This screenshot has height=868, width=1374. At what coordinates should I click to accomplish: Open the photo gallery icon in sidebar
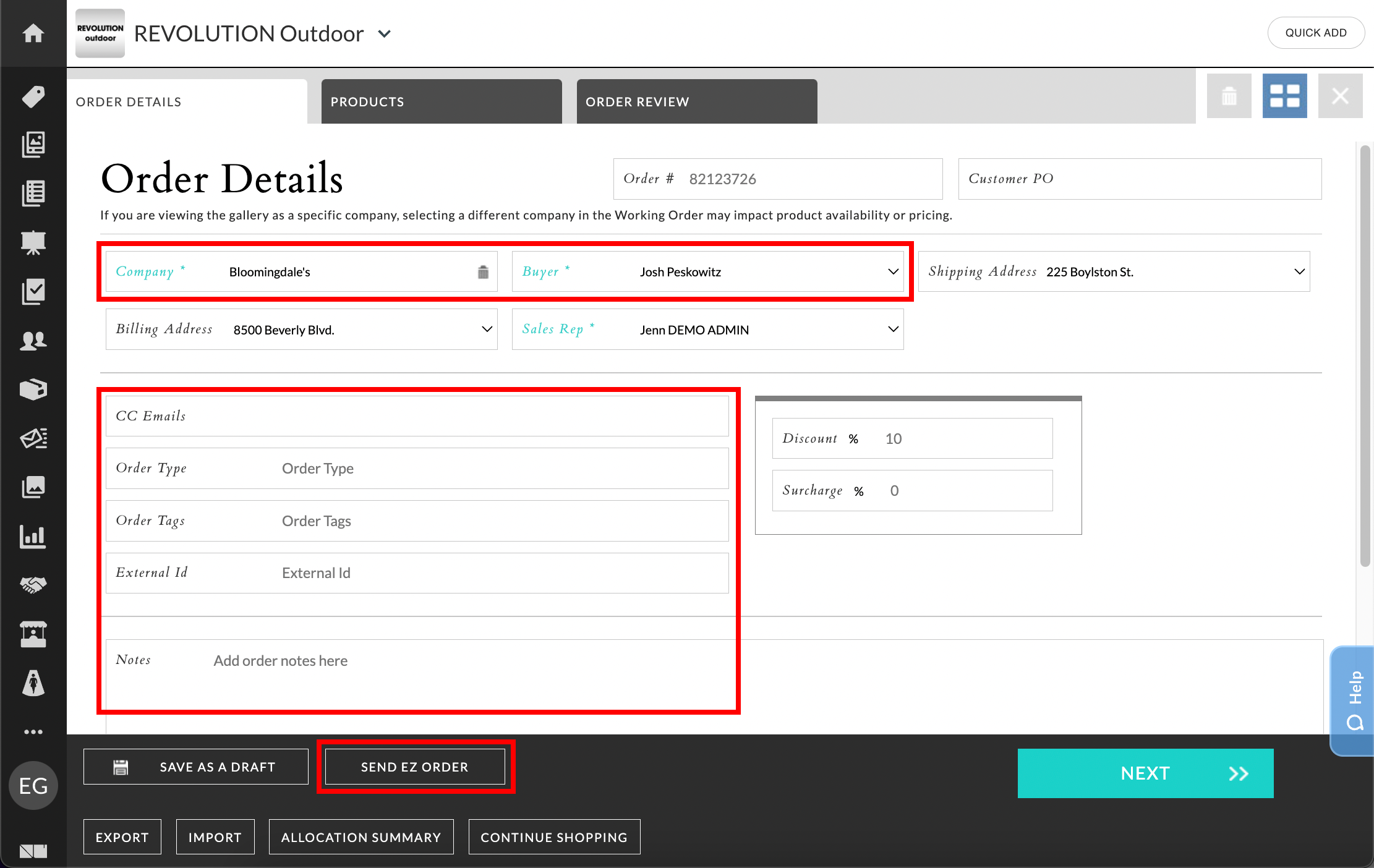click(33, 487)
